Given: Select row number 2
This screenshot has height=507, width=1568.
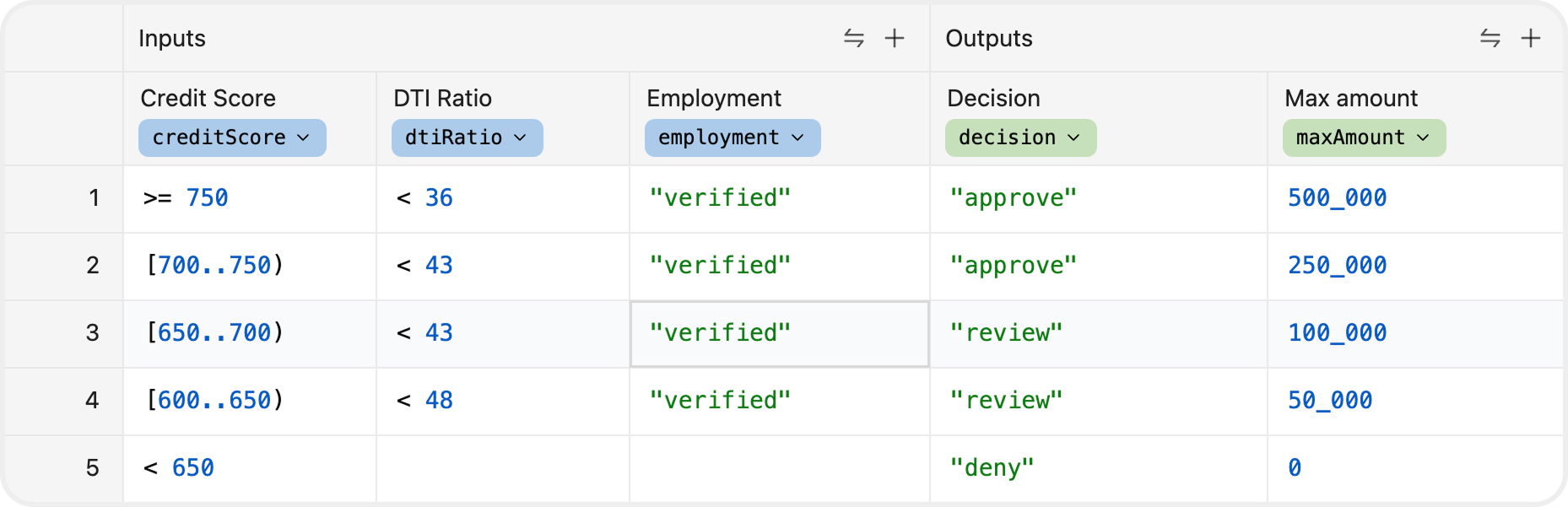Looking at the screenshot, I should [64, 266].
